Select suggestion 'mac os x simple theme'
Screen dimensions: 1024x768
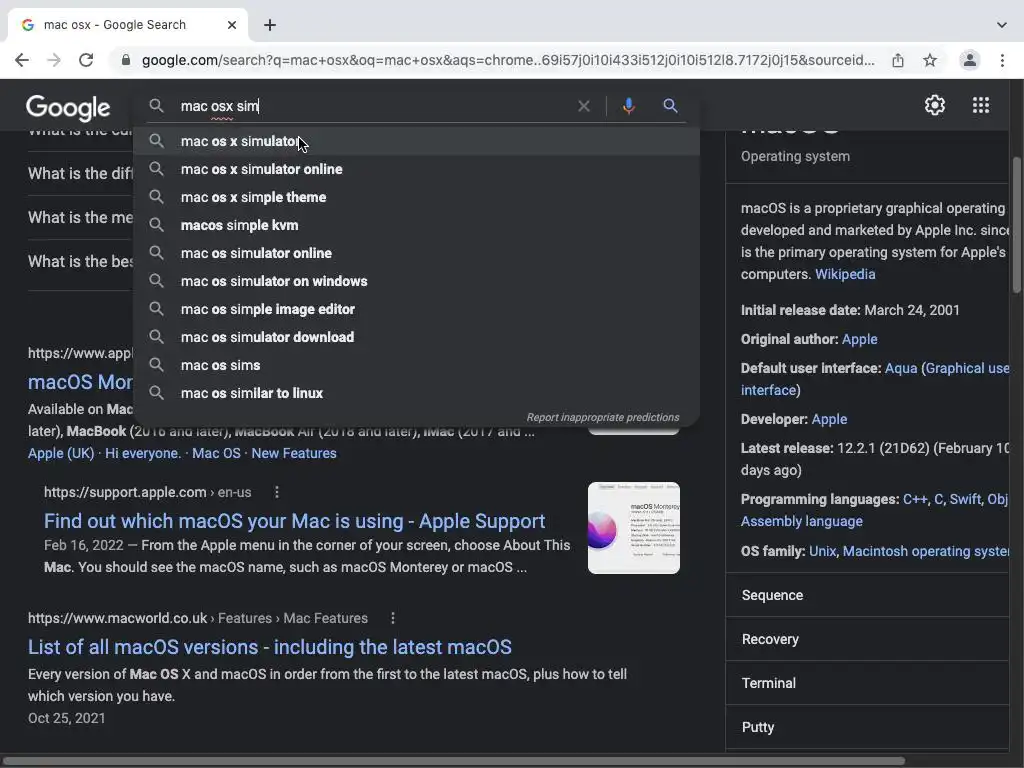[417, 197]
